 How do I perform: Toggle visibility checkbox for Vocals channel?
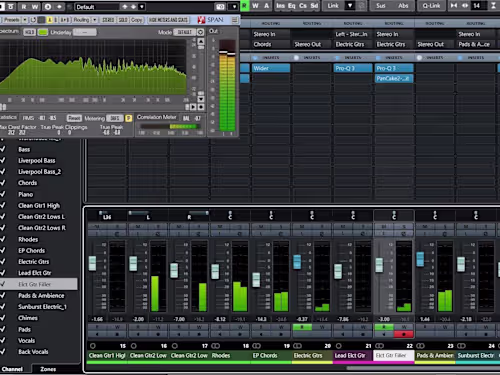(x=3, y=340)
